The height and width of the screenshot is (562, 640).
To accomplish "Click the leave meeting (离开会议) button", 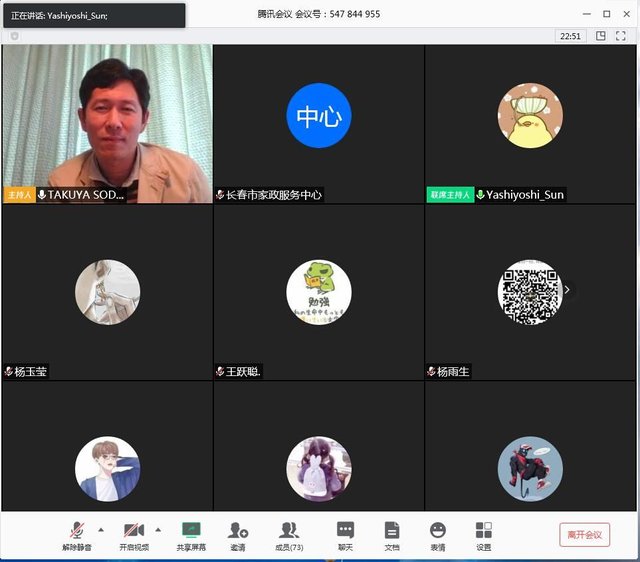I will click(584, 535).
